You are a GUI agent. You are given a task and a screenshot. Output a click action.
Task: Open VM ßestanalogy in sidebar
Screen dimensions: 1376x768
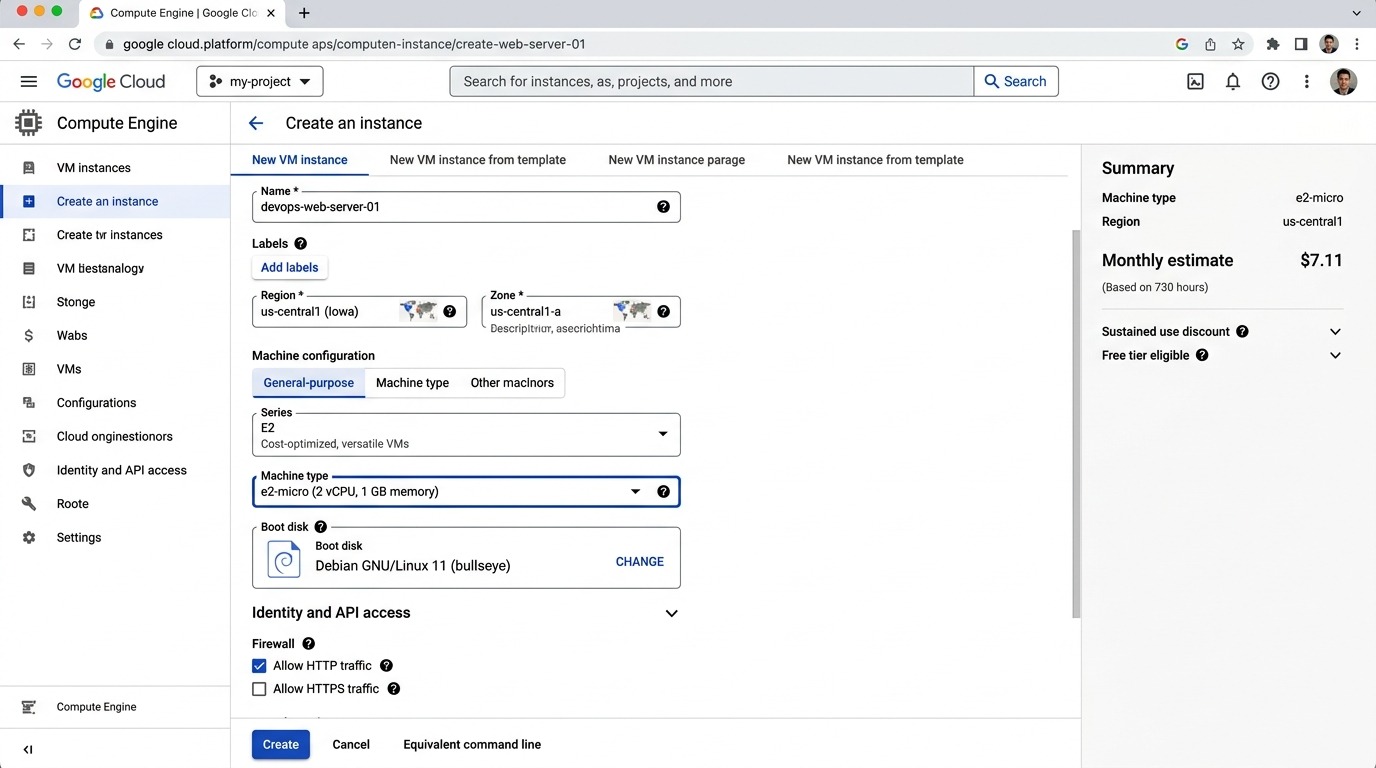pos(115,269)
